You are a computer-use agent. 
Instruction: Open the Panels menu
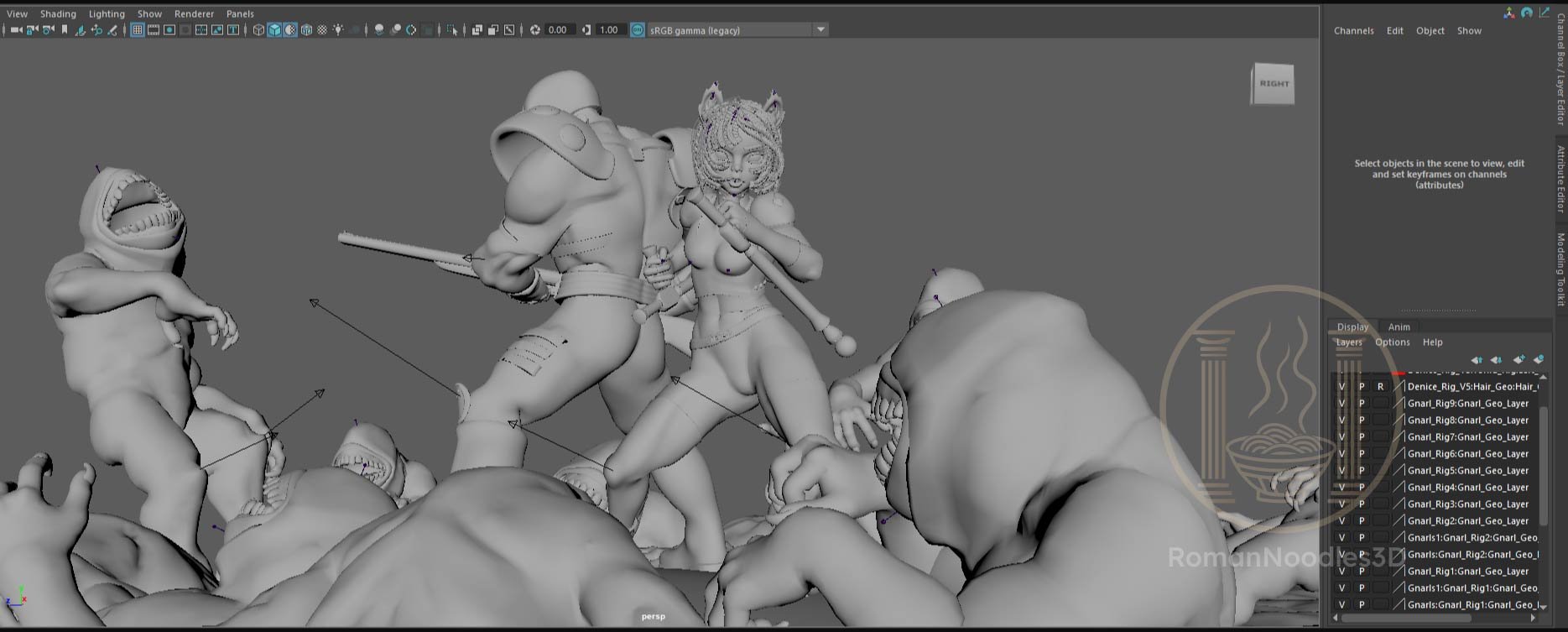click(x=240, y=13)
